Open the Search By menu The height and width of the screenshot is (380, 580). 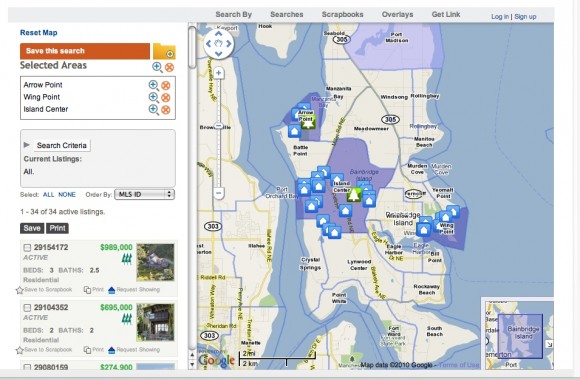pos(233,14)
